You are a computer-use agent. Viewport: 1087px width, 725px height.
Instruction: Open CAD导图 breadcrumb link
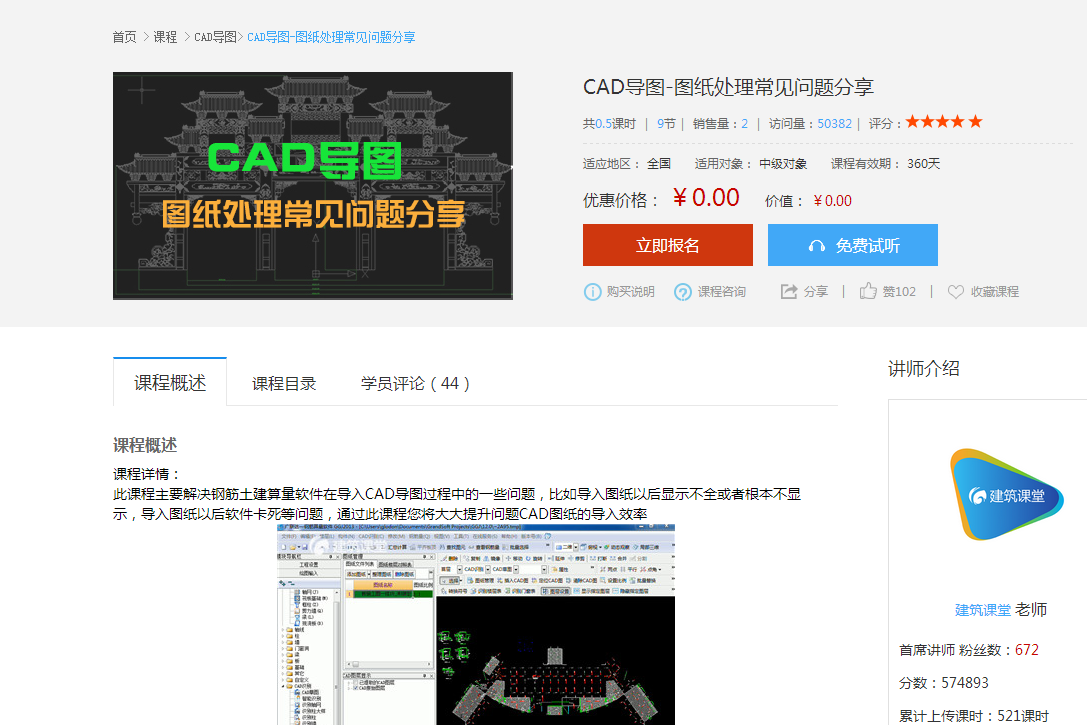[x=215, y=37]
